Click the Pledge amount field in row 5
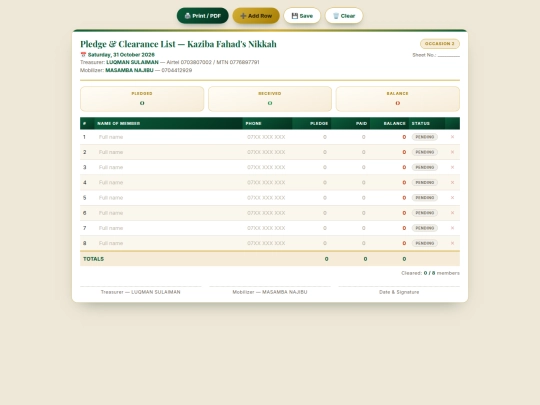The height and width of the screenshot is (405, 540). pyautogui.click(x=312, y=198)
